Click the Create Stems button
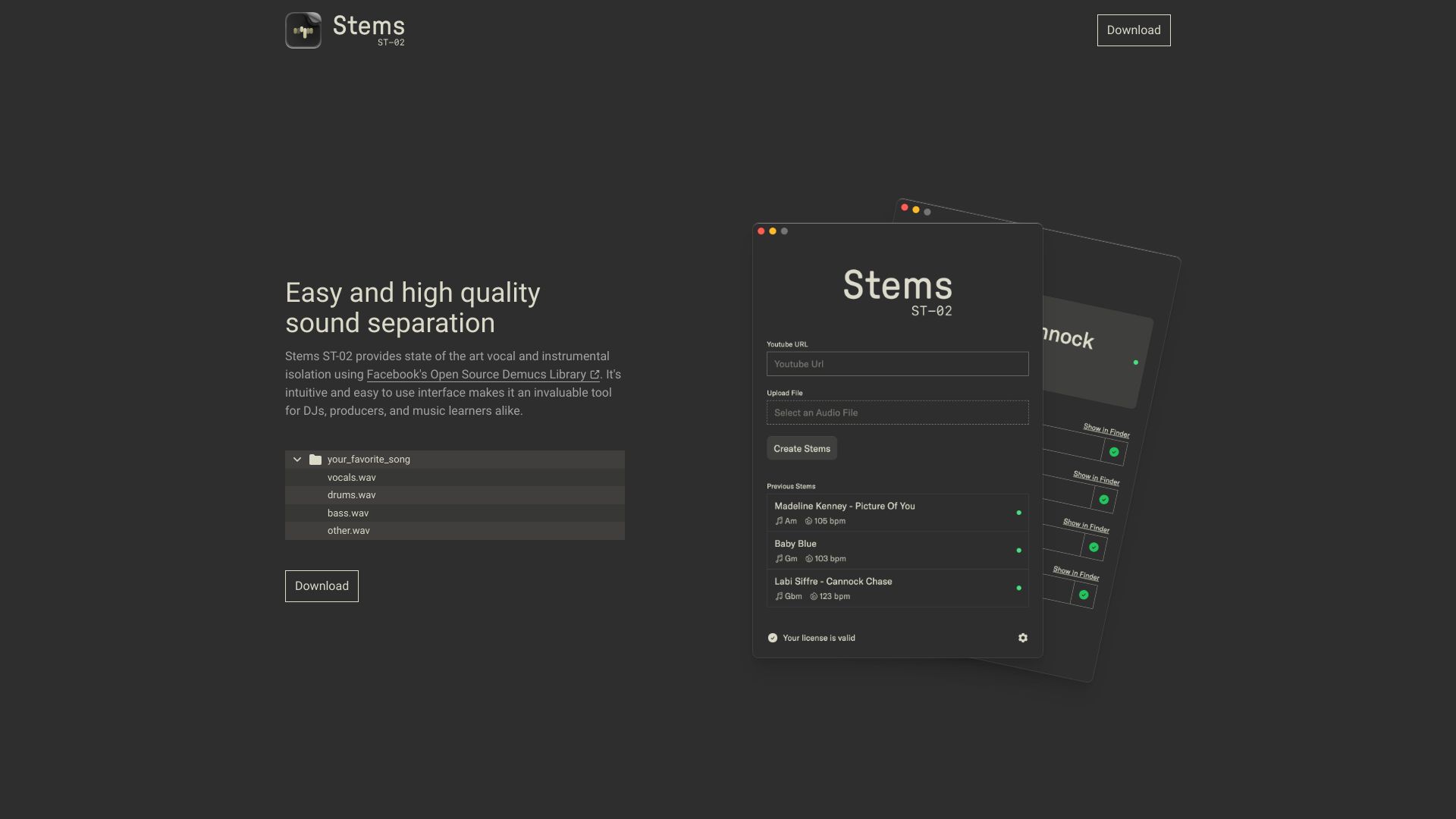Image resolution: width=1456 pixels, height=819 pixels. [x=802, y=448]
